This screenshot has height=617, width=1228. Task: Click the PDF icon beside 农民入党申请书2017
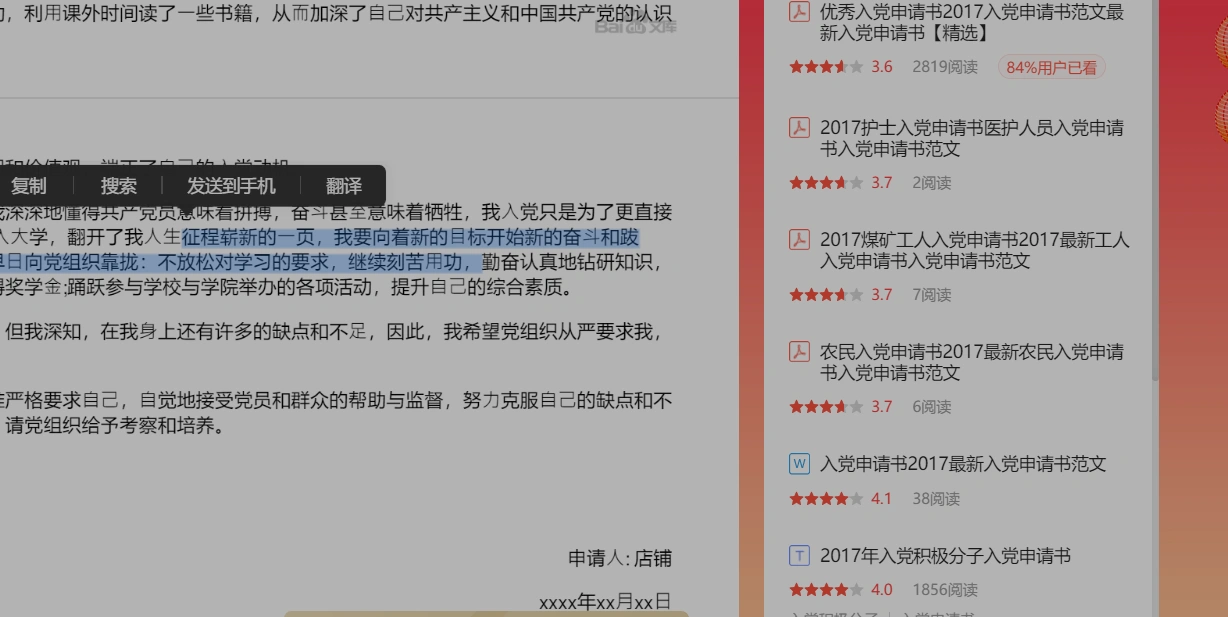coord(798,352)
